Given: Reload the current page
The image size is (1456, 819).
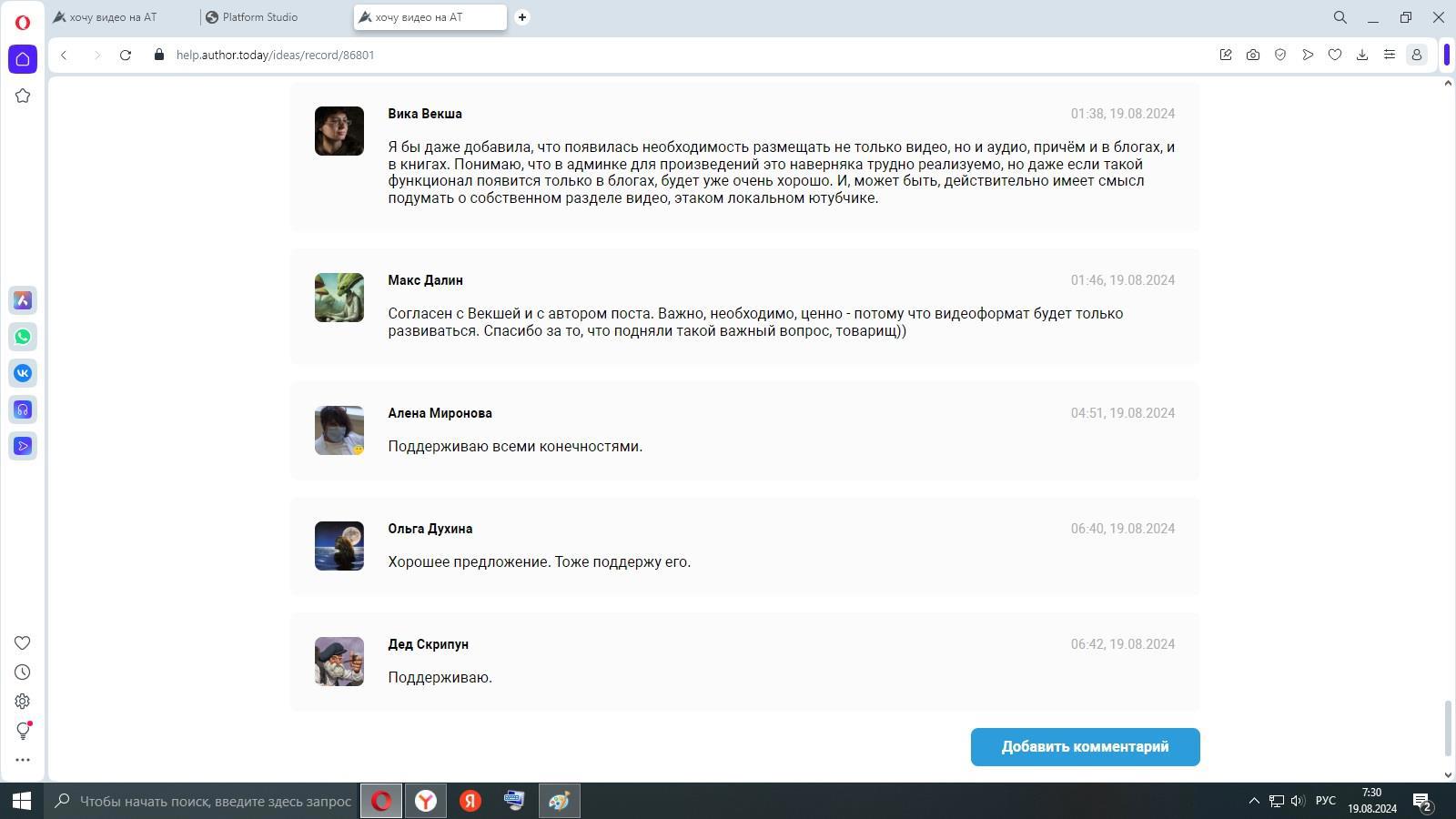Looking at the screenshot, I should (x=126, y=56).
